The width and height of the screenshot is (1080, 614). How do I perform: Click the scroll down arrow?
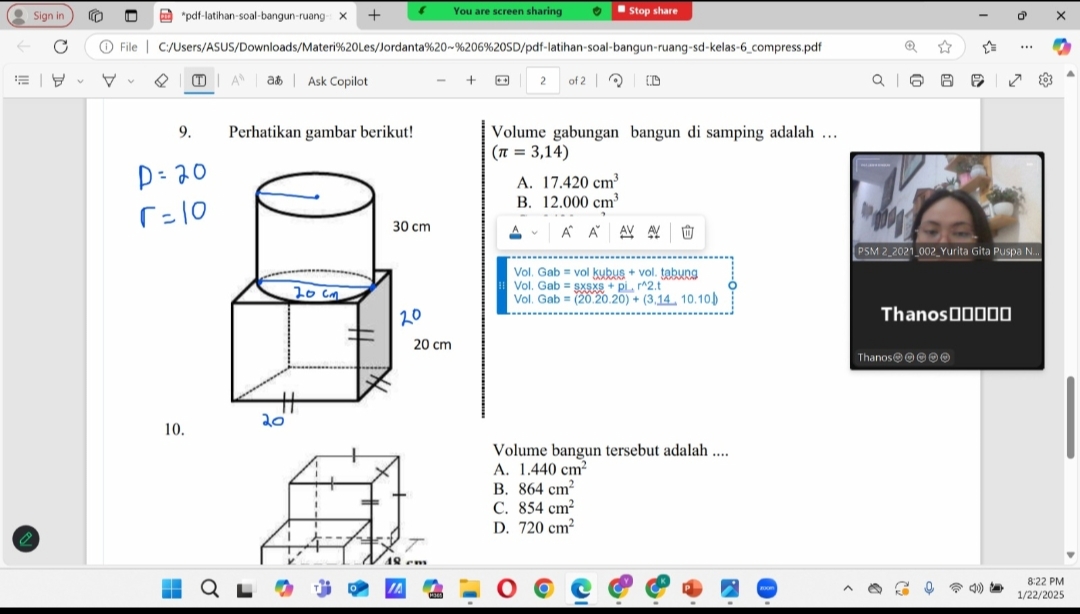tap(1070, 555)
